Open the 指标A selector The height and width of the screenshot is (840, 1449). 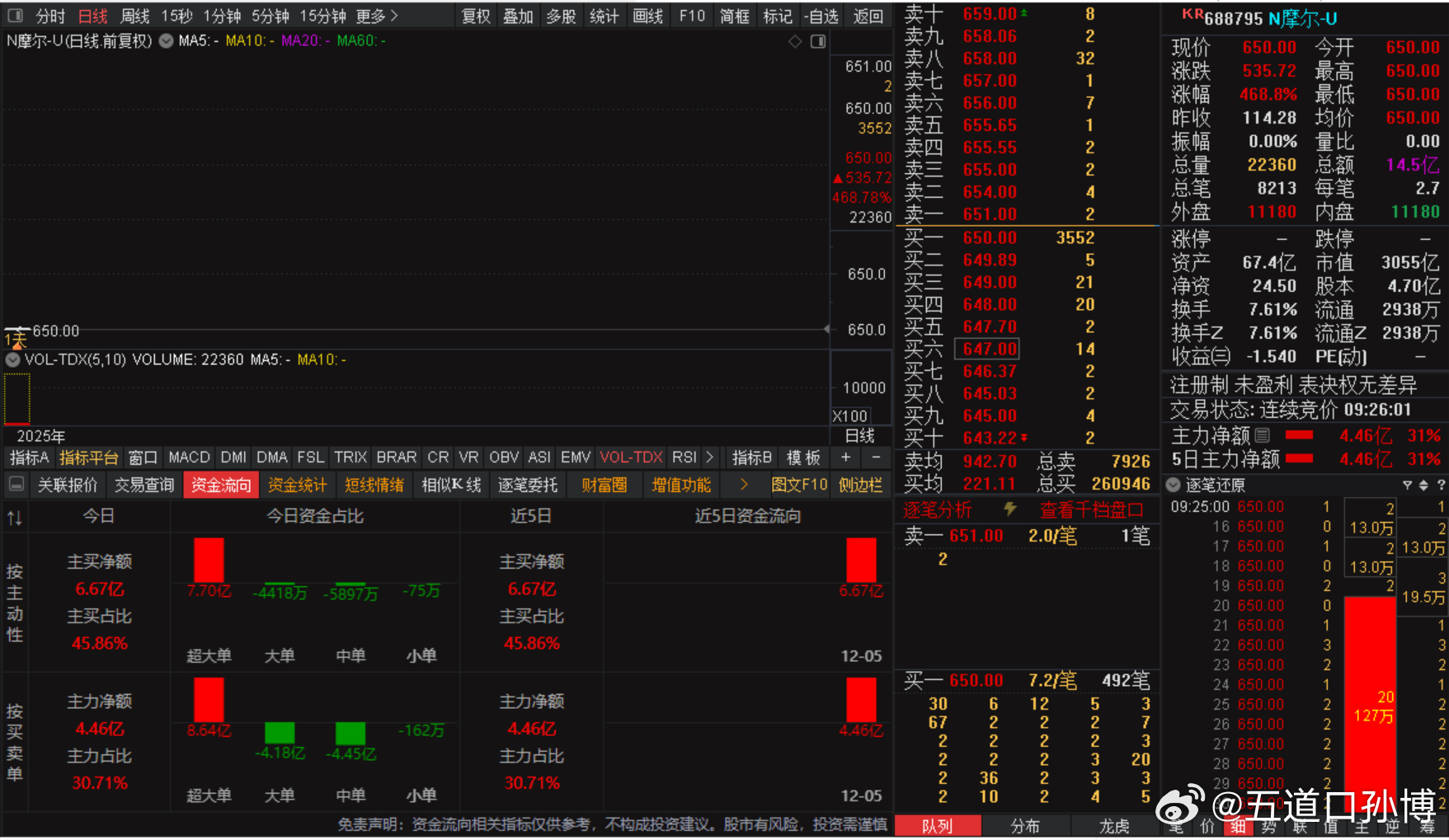click(29, 458)
